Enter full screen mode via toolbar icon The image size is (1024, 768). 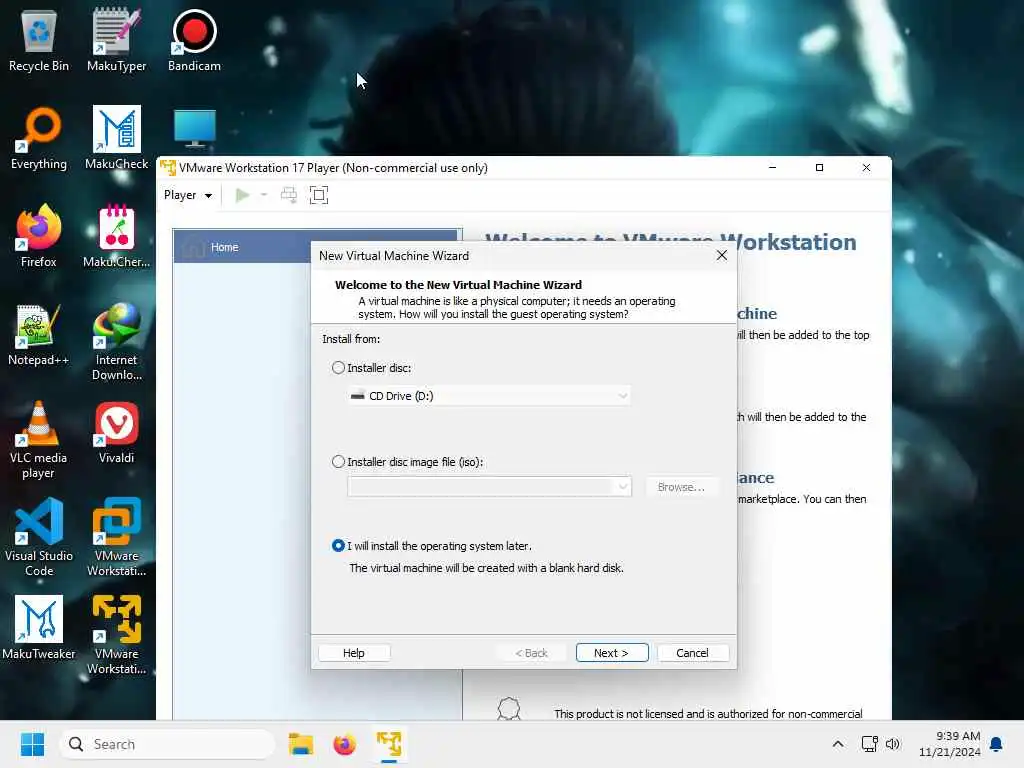coord(319,195)
